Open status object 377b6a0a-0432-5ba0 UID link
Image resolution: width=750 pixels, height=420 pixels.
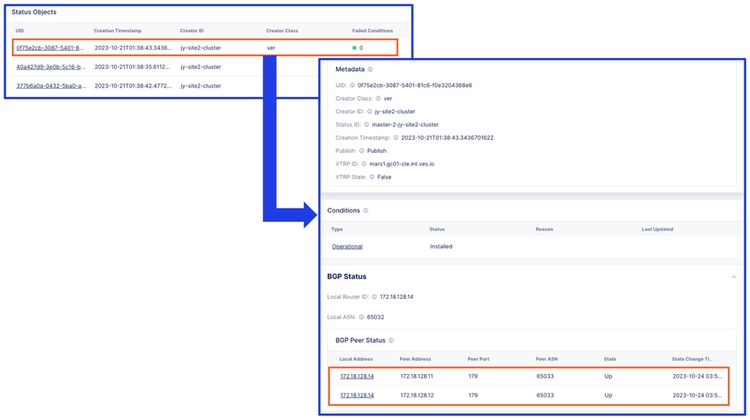(x=51, y=86)
